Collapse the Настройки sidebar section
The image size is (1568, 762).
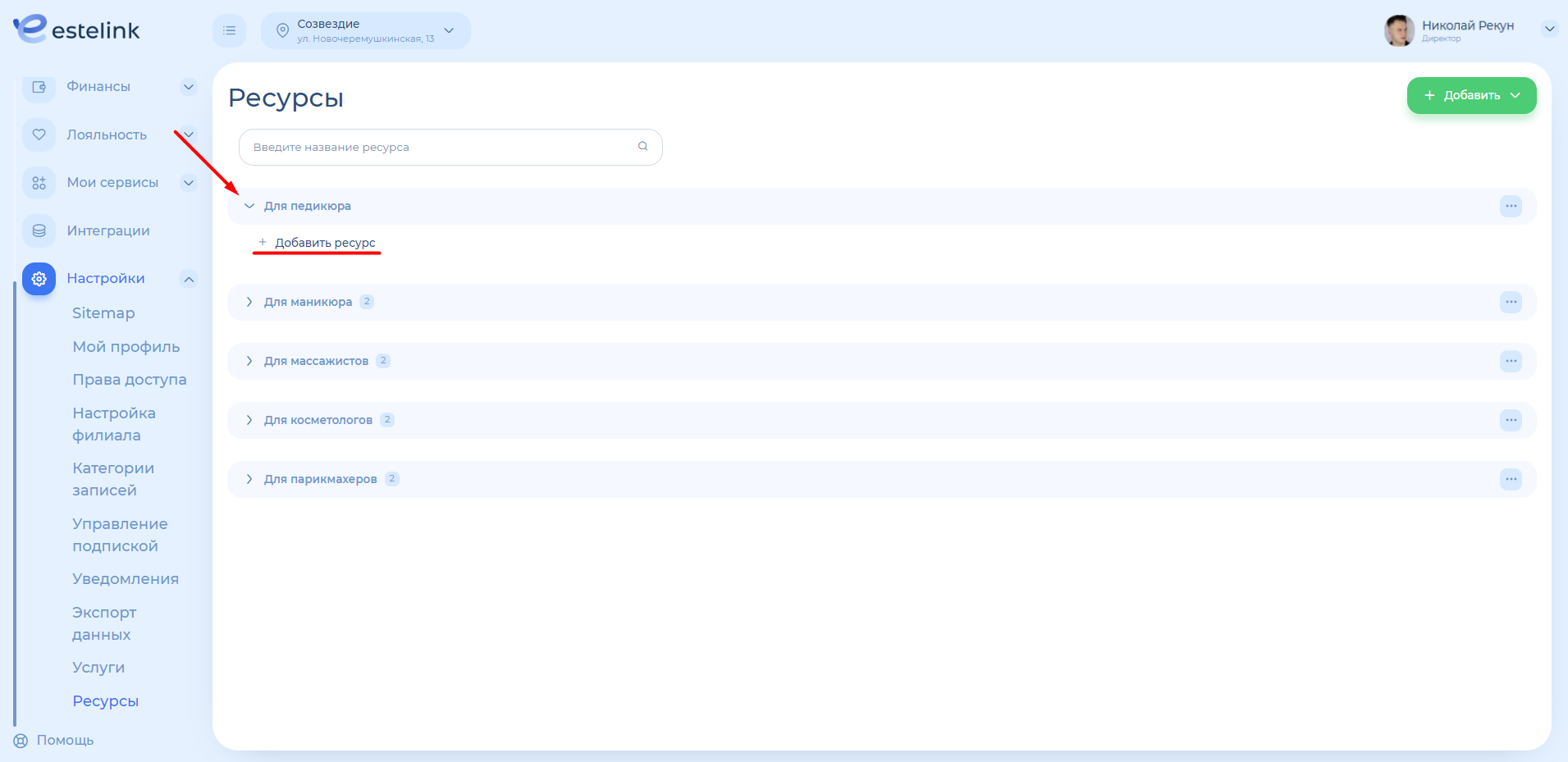(x=189, y=279)
